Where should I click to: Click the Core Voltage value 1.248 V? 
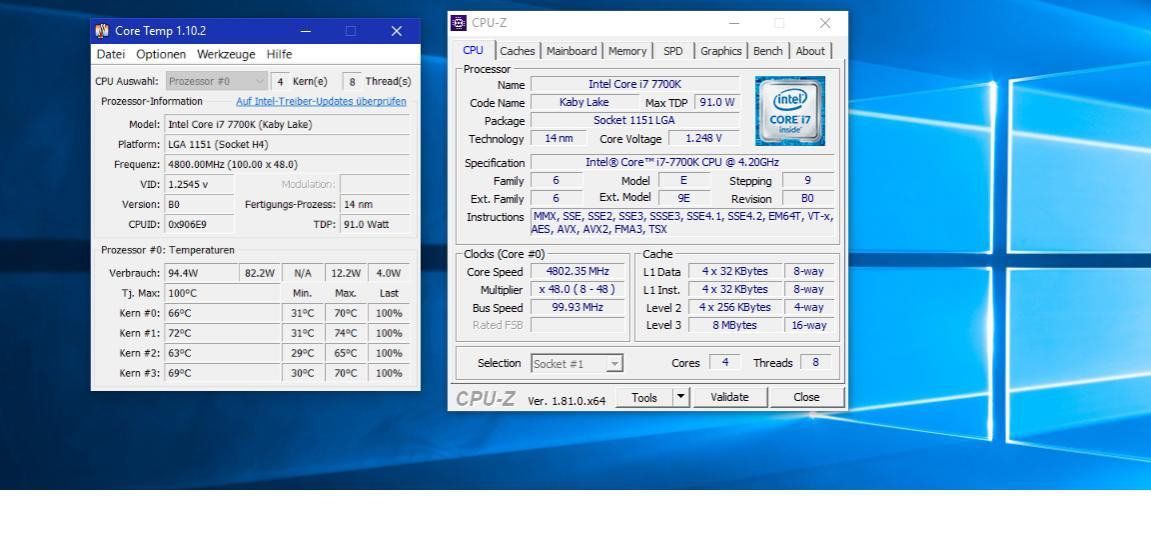702,139
